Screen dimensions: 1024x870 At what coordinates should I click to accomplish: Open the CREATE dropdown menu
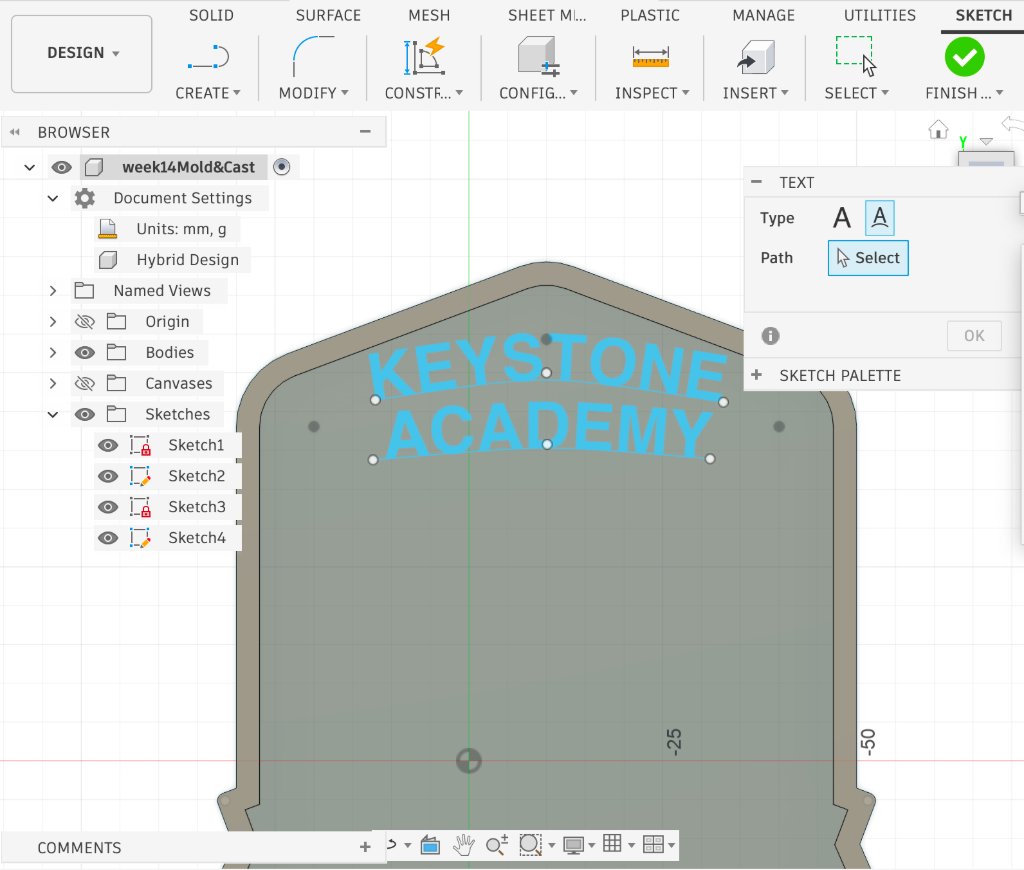208,93
